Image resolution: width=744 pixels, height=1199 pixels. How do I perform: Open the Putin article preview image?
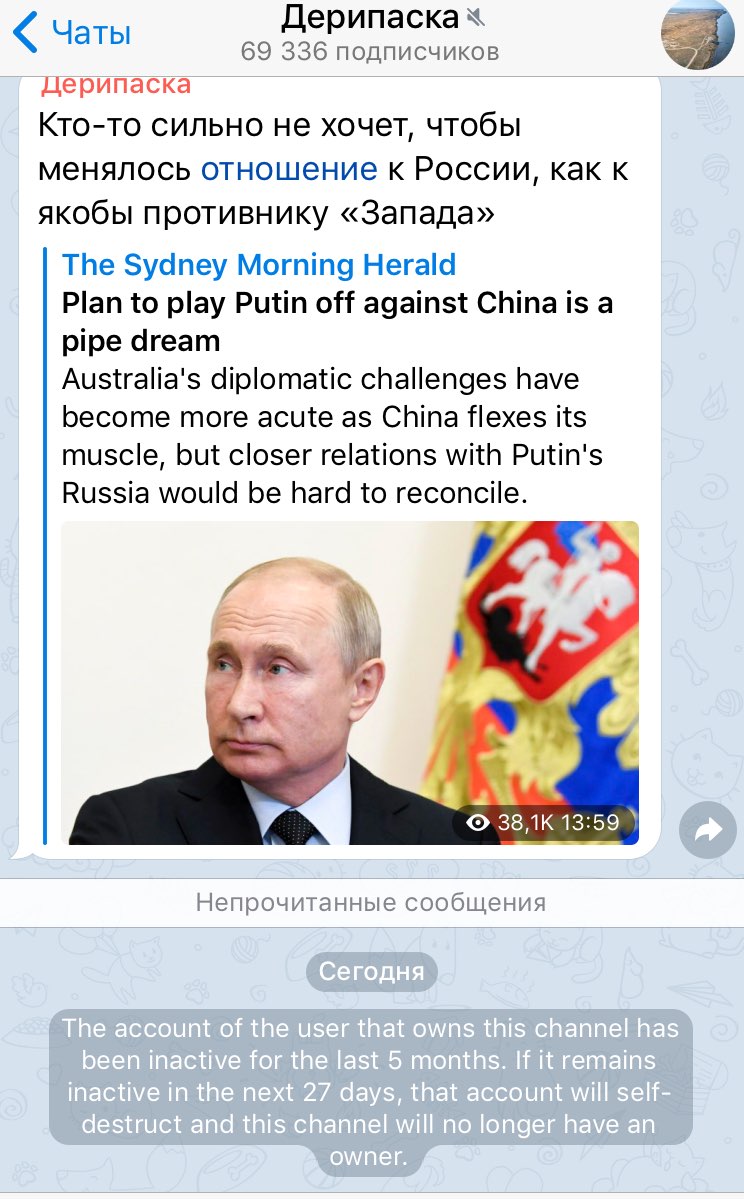coord(349,682)
